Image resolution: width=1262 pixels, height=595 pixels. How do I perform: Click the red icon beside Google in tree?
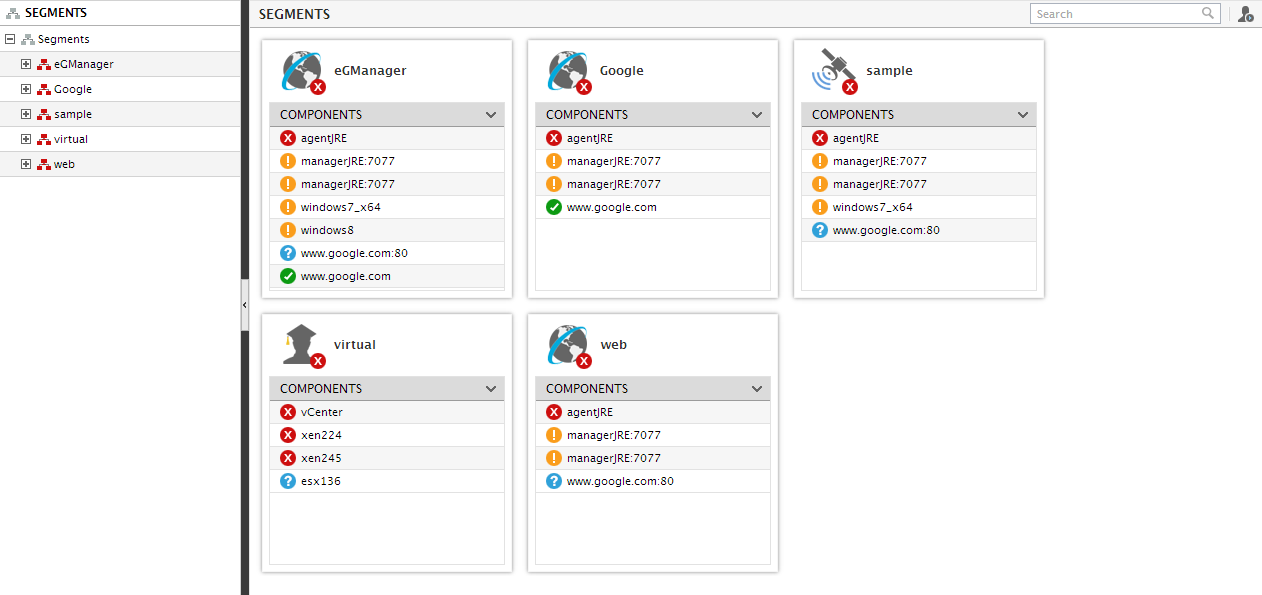[x=44, y=89]
